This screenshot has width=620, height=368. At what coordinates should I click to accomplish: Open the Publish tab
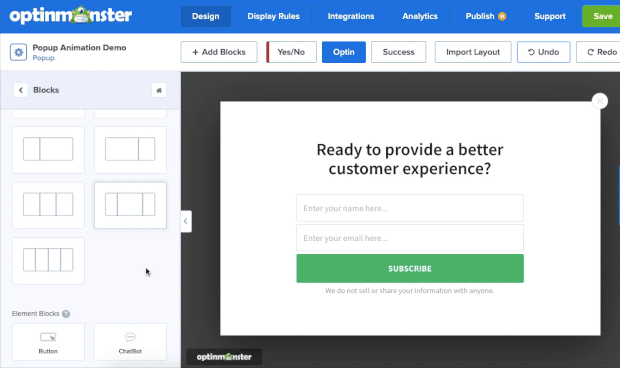(x=486, y=16)
